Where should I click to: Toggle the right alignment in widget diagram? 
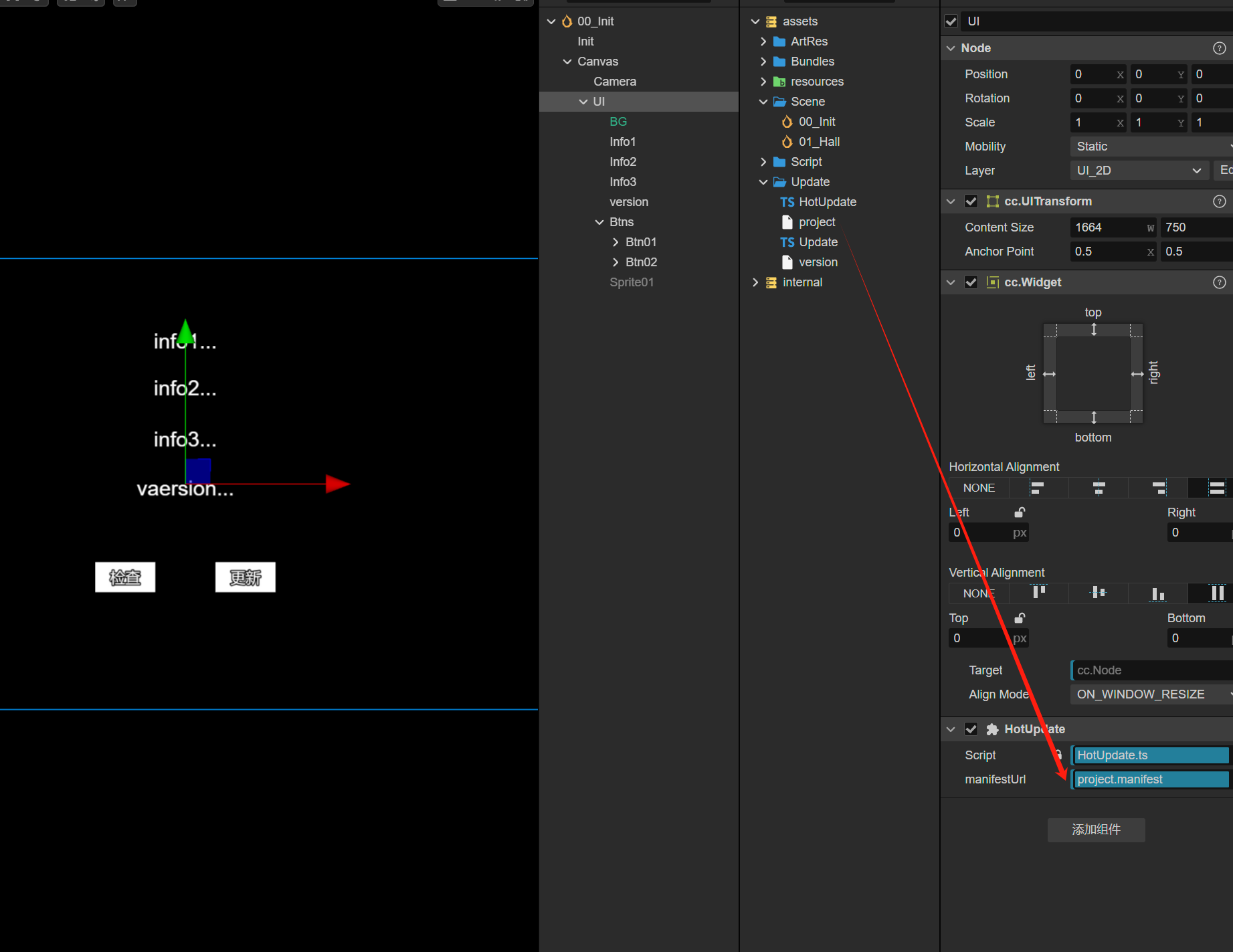[x=1137, y=374]
